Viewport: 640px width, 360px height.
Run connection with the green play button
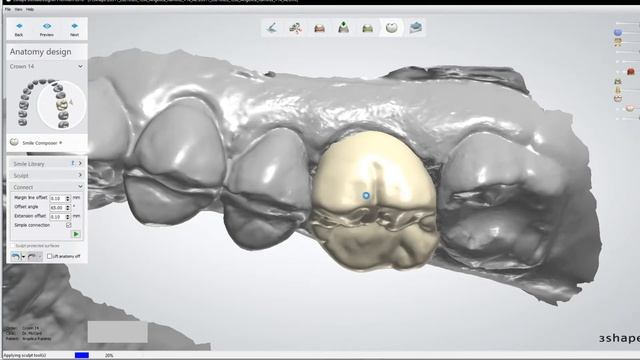coord(76,234)
